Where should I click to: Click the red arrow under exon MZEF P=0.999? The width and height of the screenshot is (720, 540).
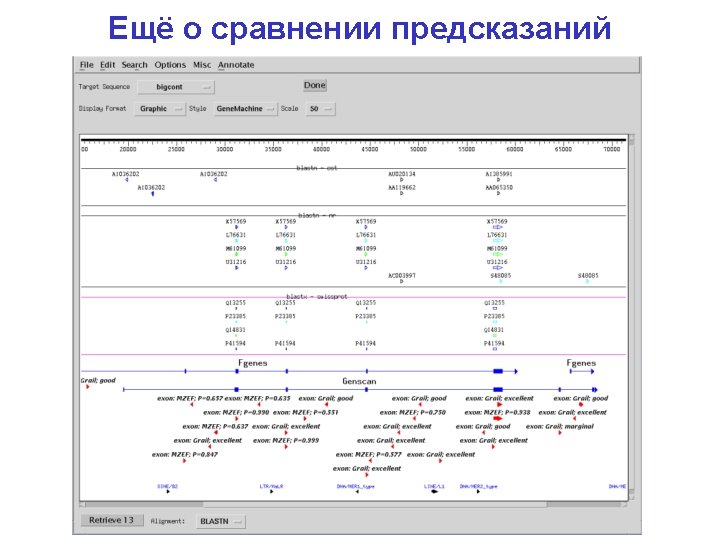(x=286, y=446)
